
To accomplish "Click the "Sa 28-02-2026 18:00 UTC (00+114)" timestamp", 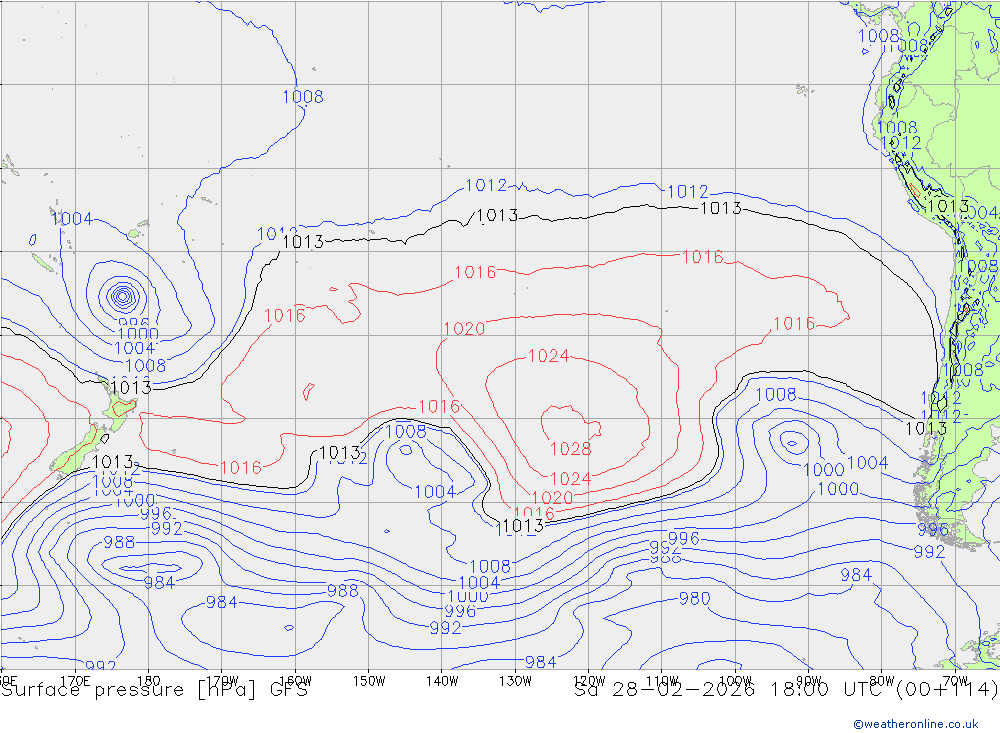I will pos(786,690).
